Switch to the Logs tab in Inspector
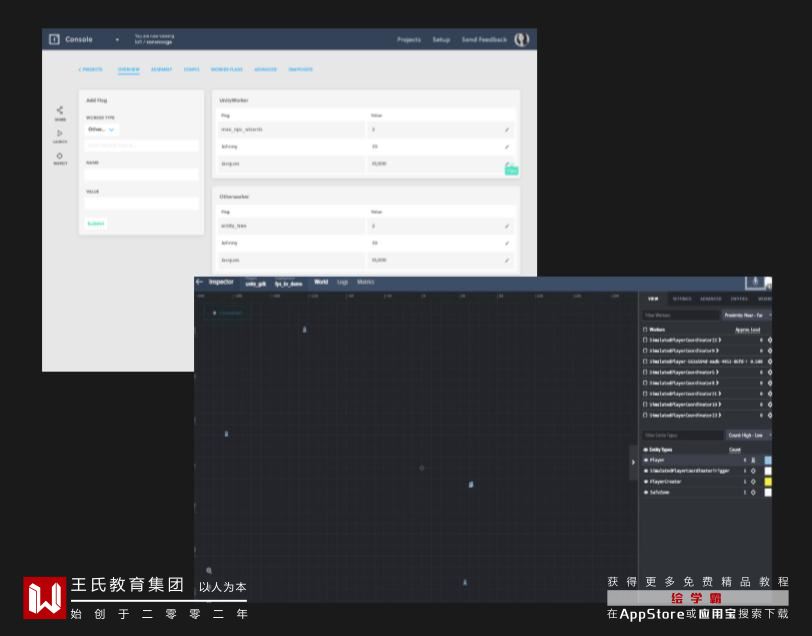The height and width of the screenshot is (636, 812). [342, 282]
